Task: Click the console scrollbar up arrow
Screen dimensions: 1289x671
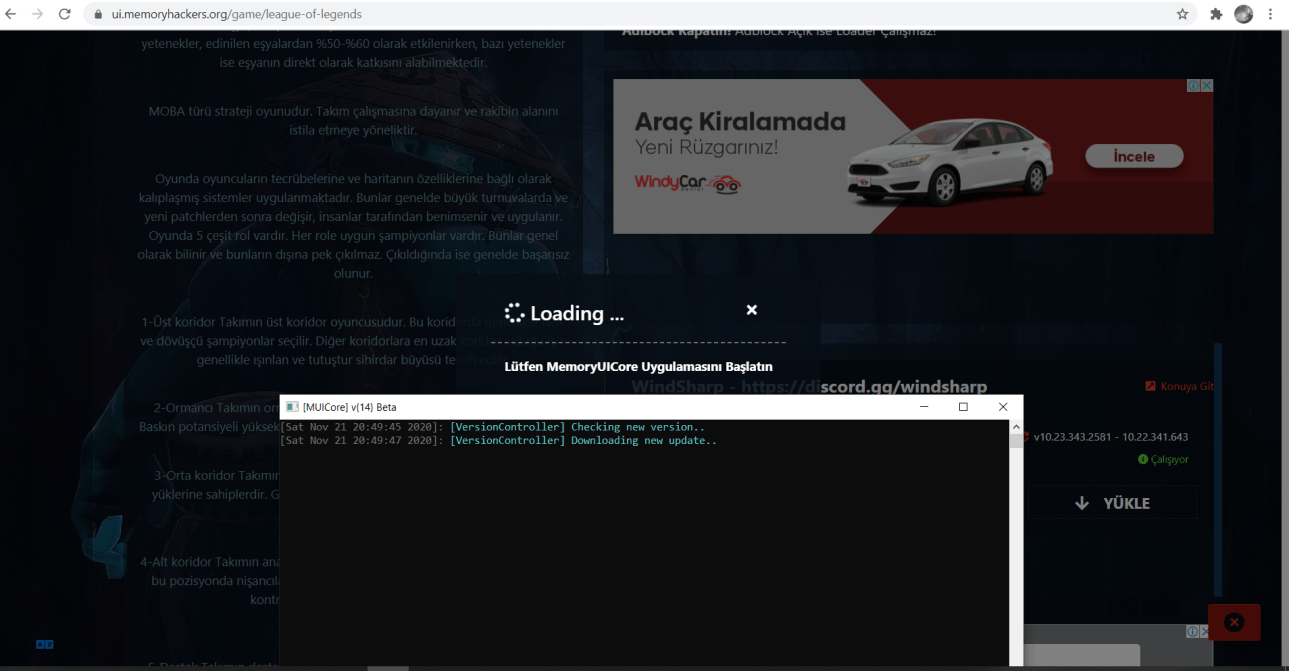Action: coord(1016,427)
